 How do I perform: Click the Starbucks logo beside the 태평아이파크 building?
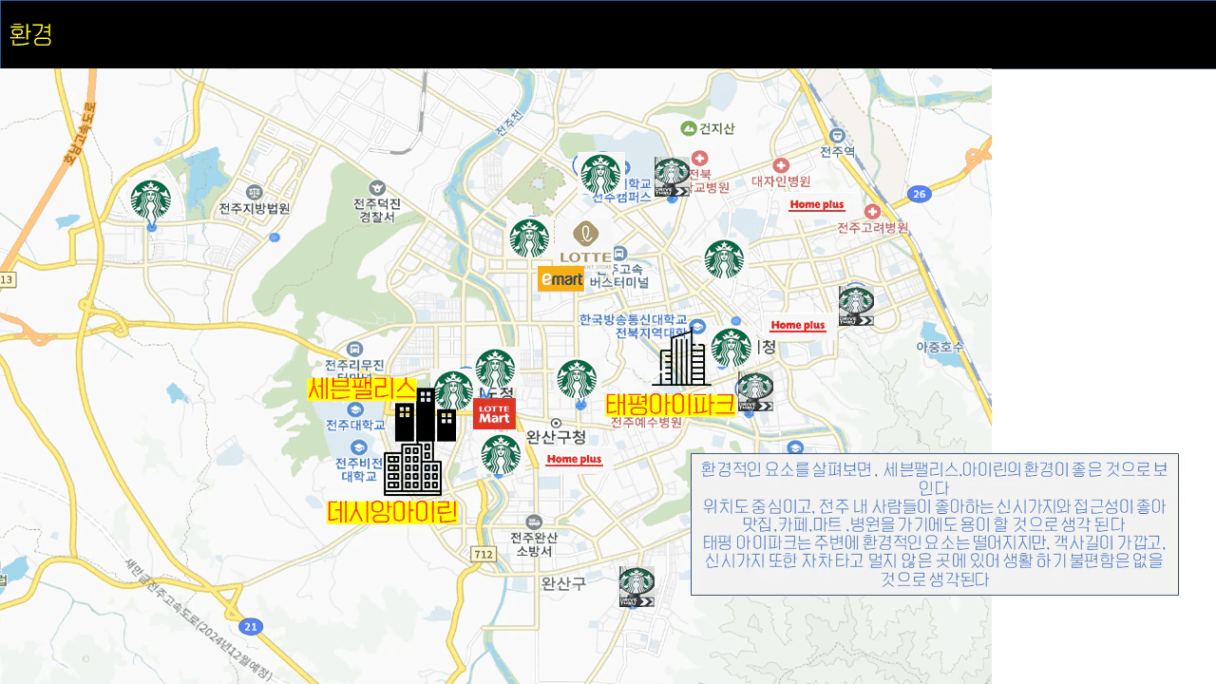[731, 349]
